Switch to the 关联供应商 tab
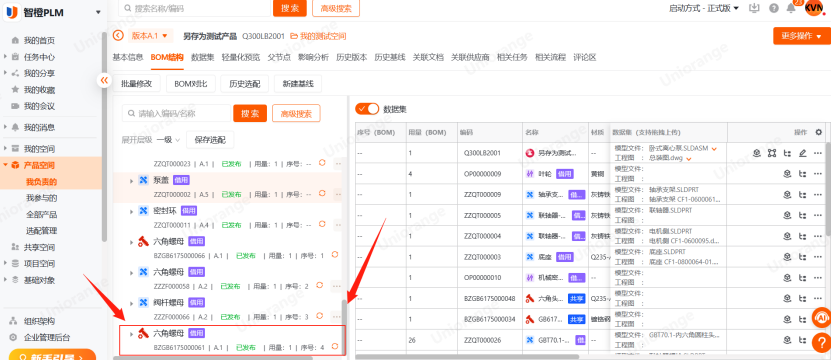 pyautogui.click(x=470, y=57)
